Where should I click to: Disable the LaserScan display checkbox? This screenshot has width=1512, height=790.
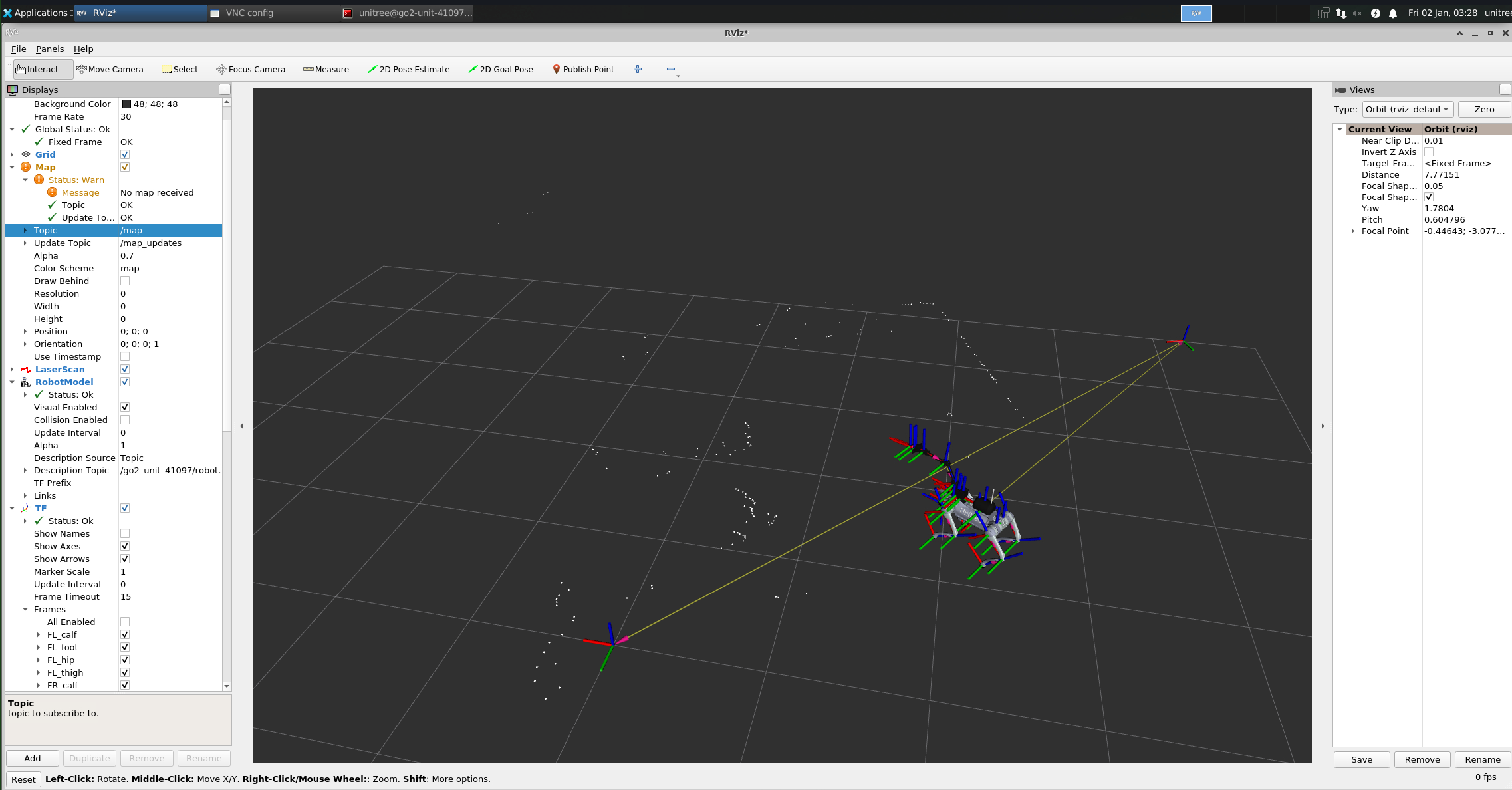(x=125, y=369)
